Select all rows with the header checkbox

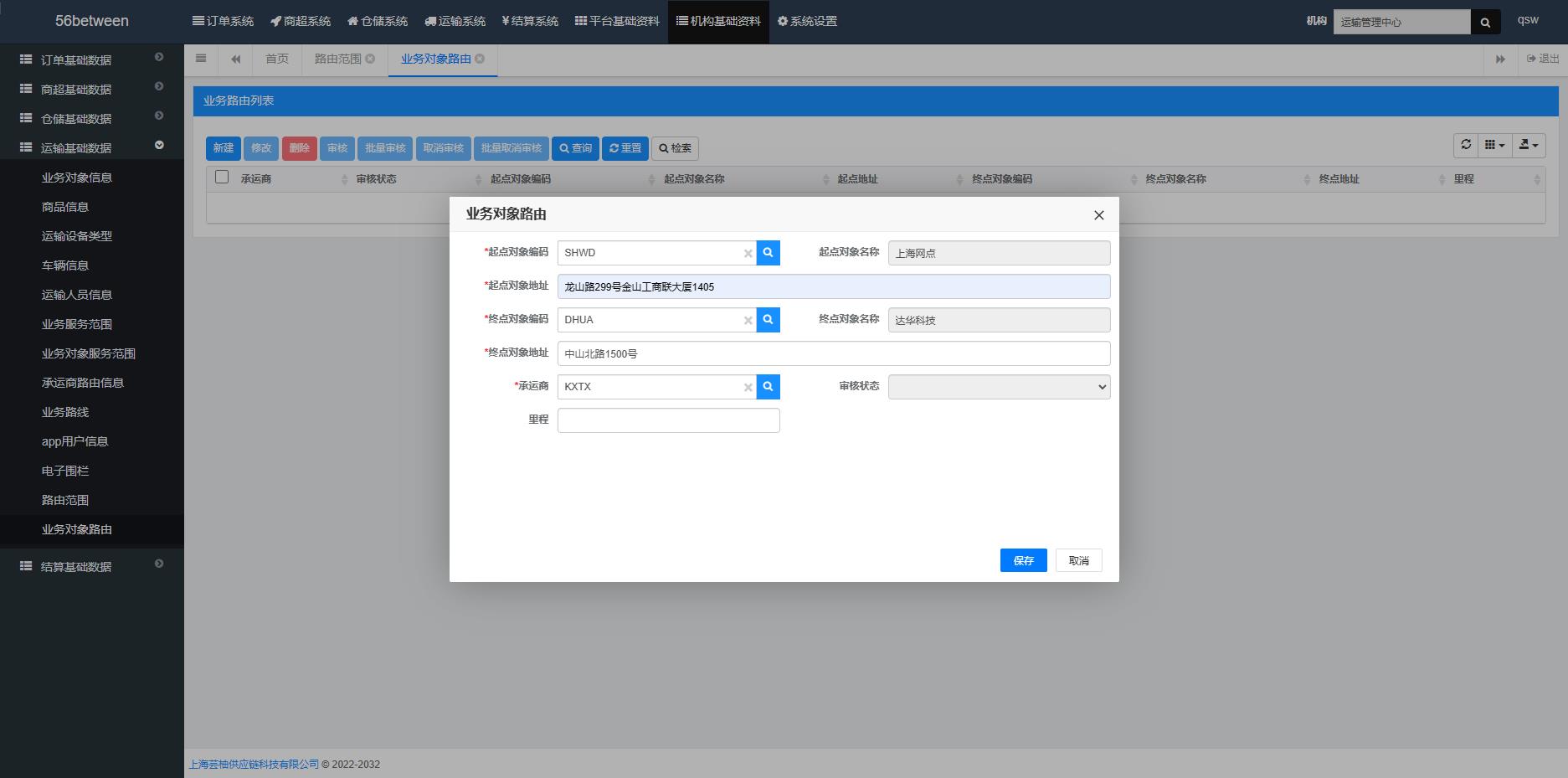(222, 177)
